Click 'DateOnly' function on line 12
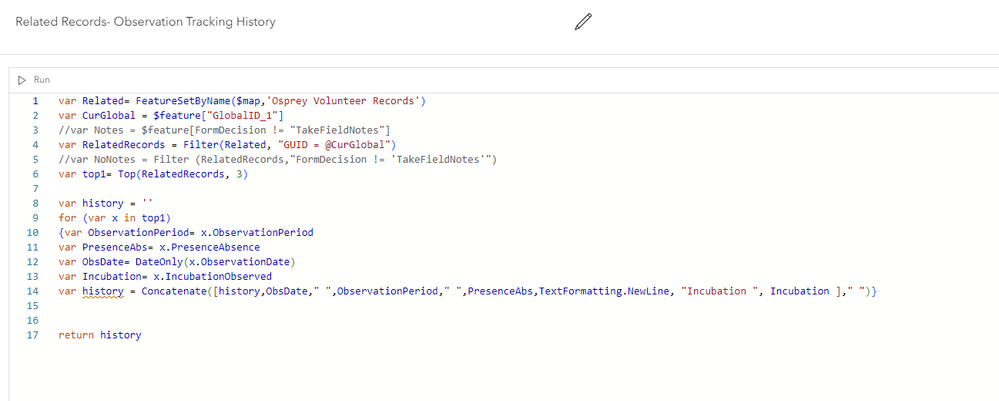The image size is (999, 401). tap(157, 262)
